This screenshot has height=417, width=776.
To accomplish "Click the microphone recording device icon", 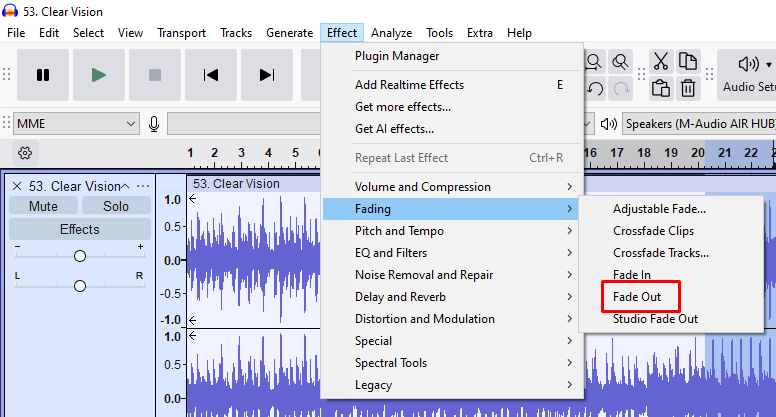I will coord(154,124).
